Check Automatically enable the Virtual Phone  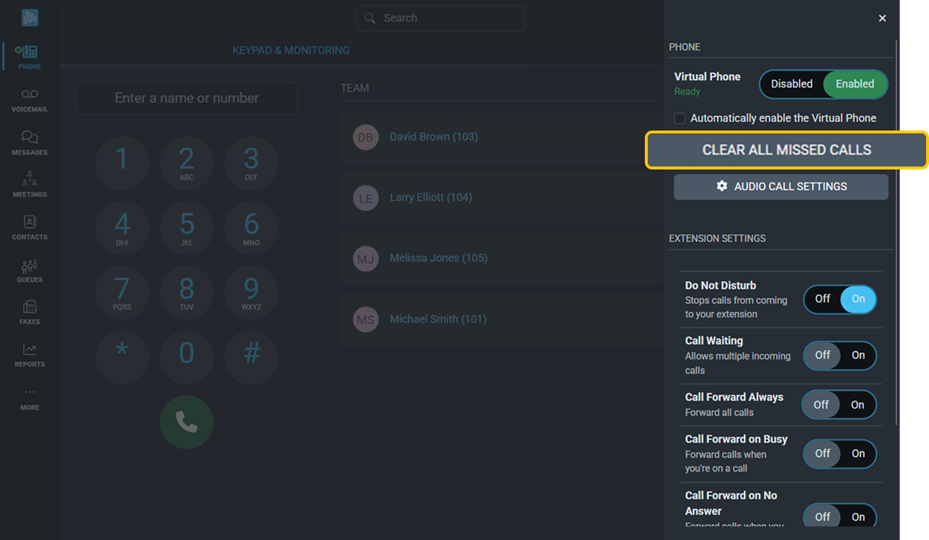[x=680, y=119]
